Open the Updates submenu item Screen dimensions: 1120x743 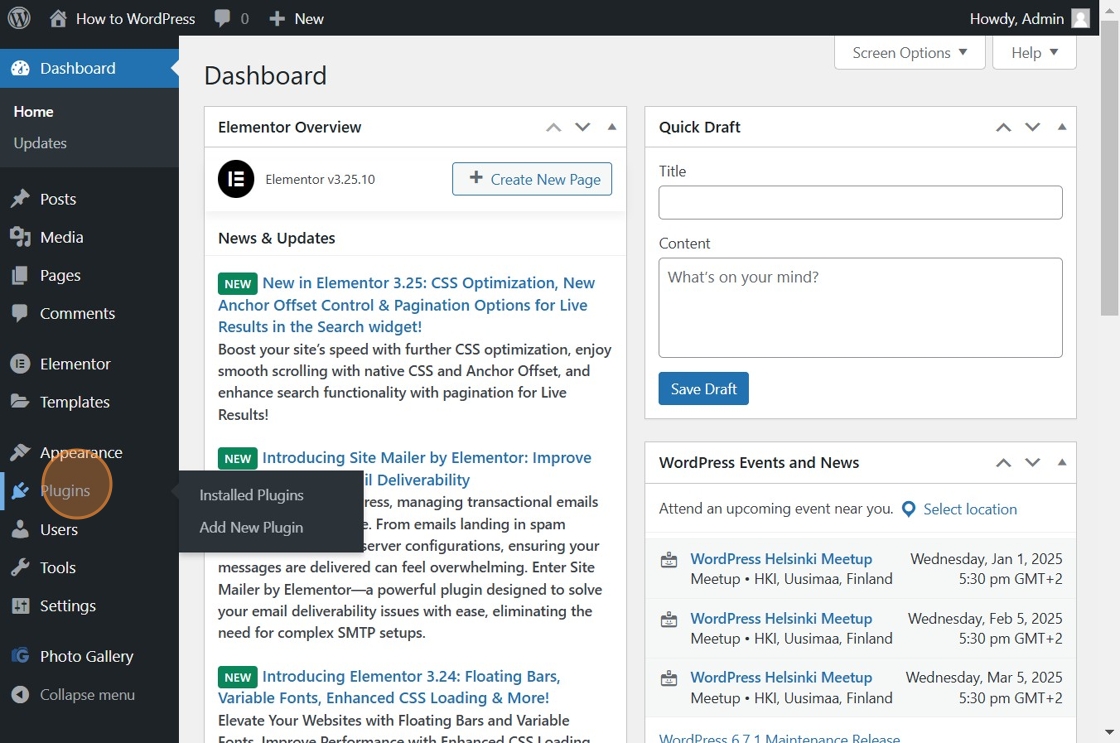40,143
